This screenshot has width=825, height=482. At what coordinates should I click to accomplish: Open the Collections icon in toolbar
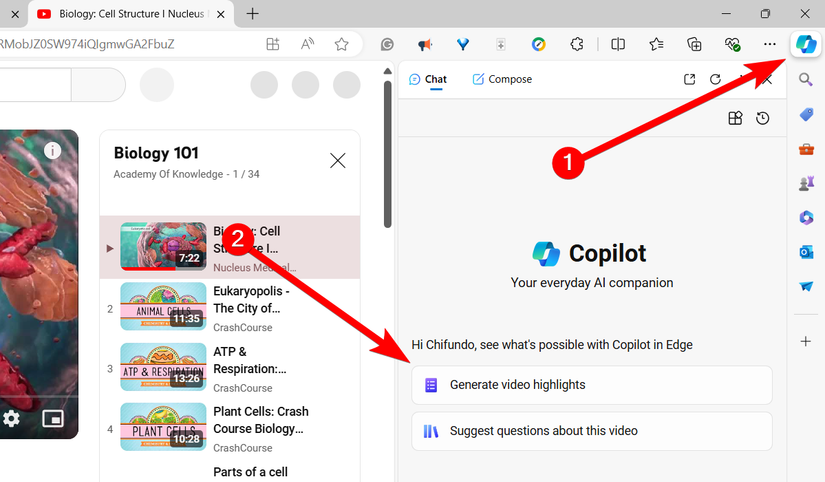[694, 44]
